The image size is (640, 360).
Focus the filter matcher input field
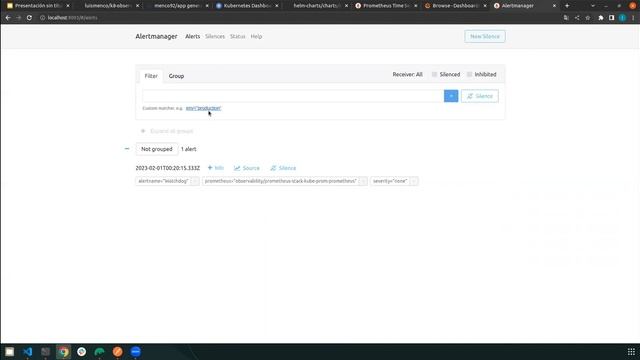tap(293, 96)
